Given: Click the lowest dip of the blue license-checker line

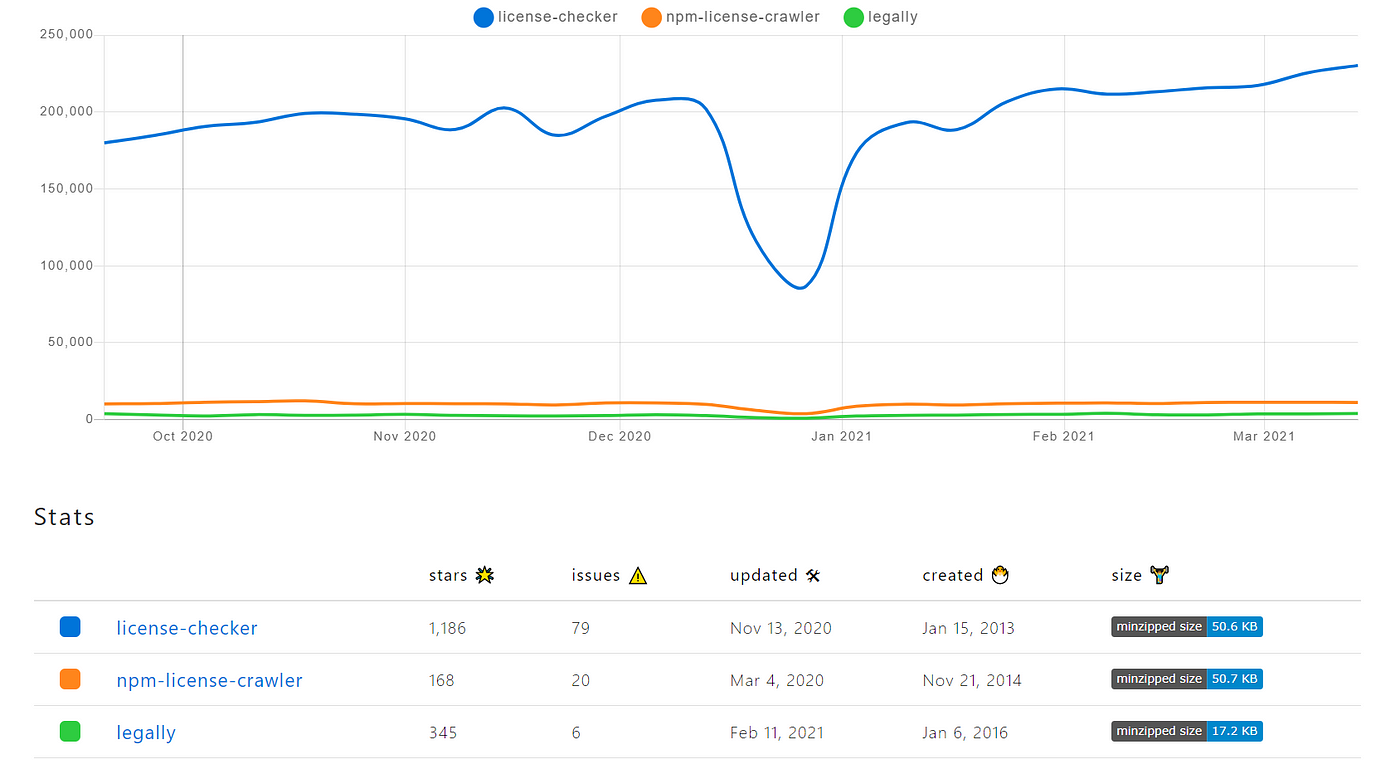Looking at the screenshot, I should point(800,288).
